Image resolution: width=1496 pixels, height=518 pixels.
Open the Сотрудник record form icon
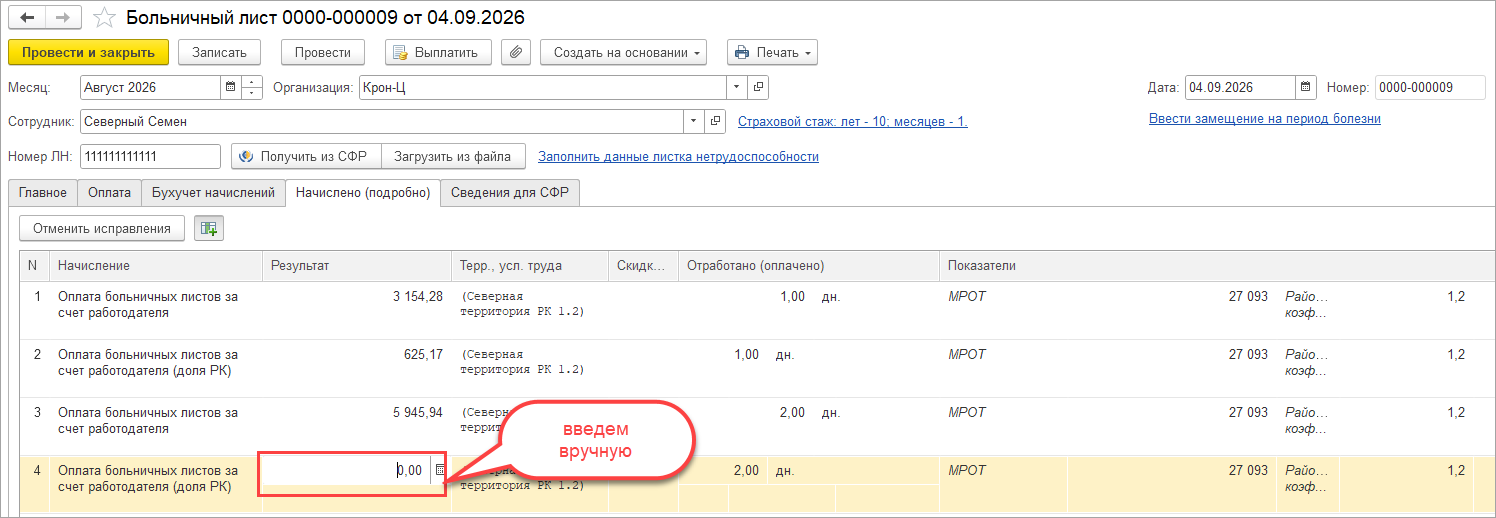tap(716, 122)
